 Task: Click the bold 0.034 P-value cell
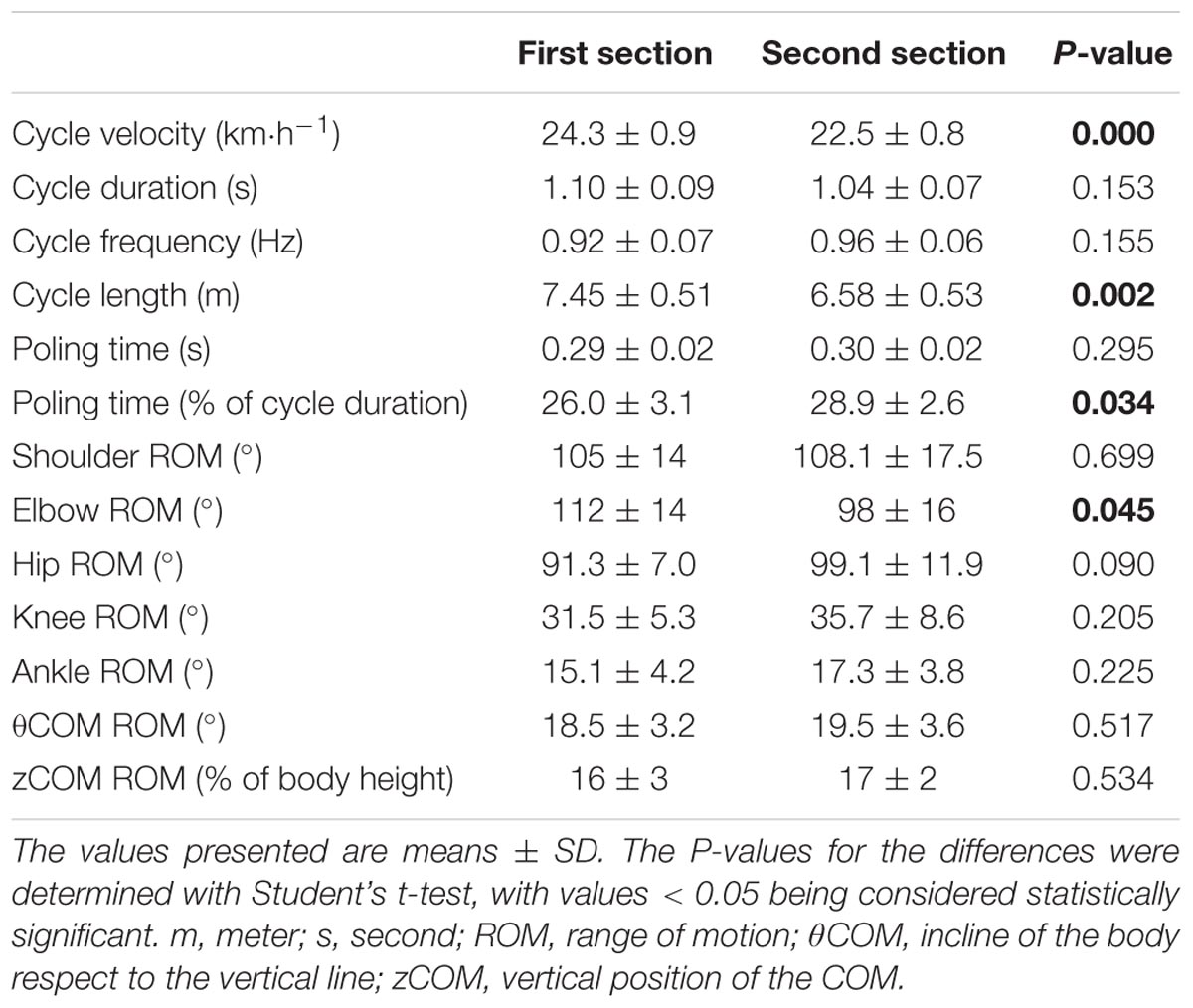tap(1112, 403)
